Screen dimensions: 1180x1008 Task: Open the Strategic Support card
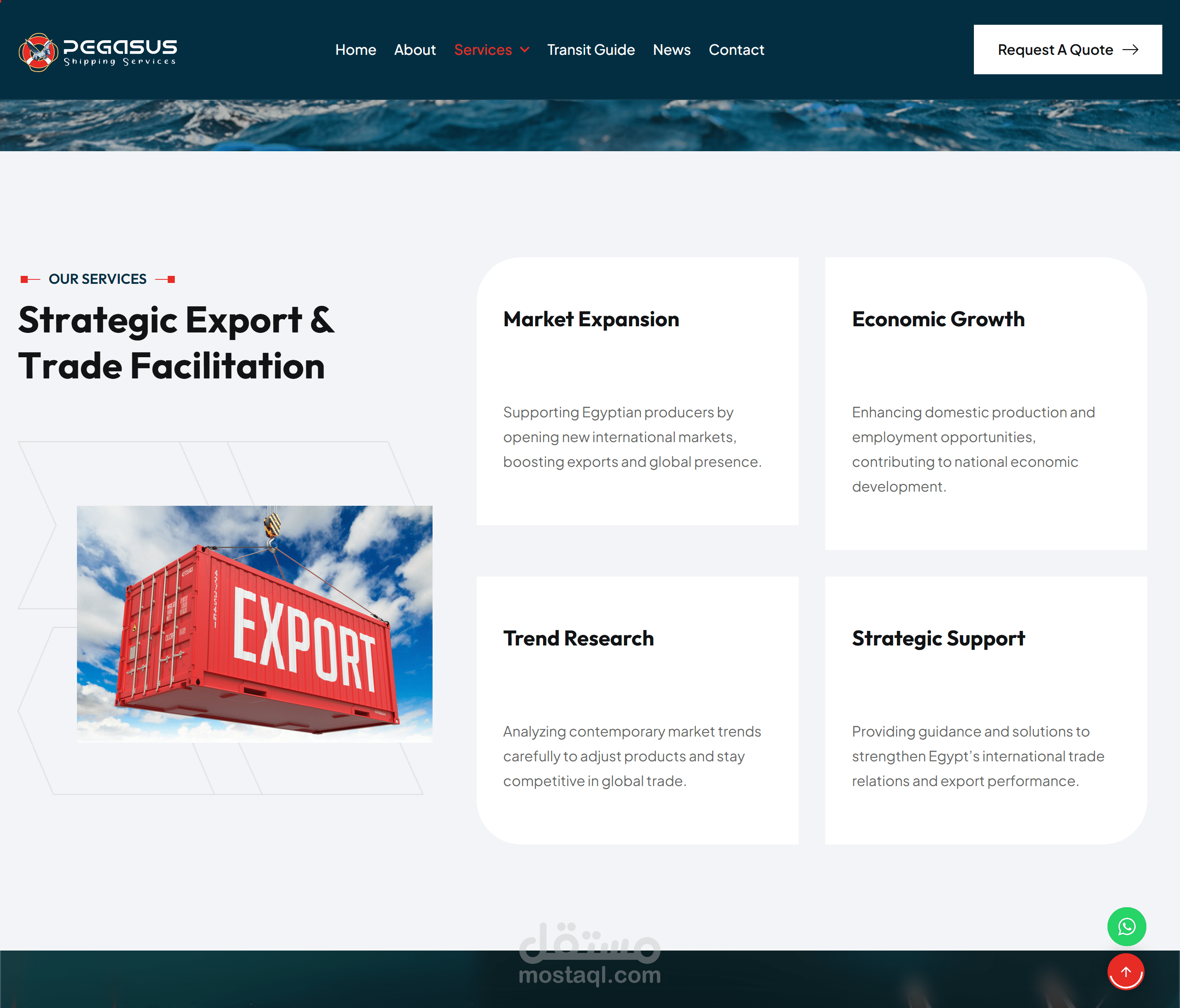(x=938, y=638)
